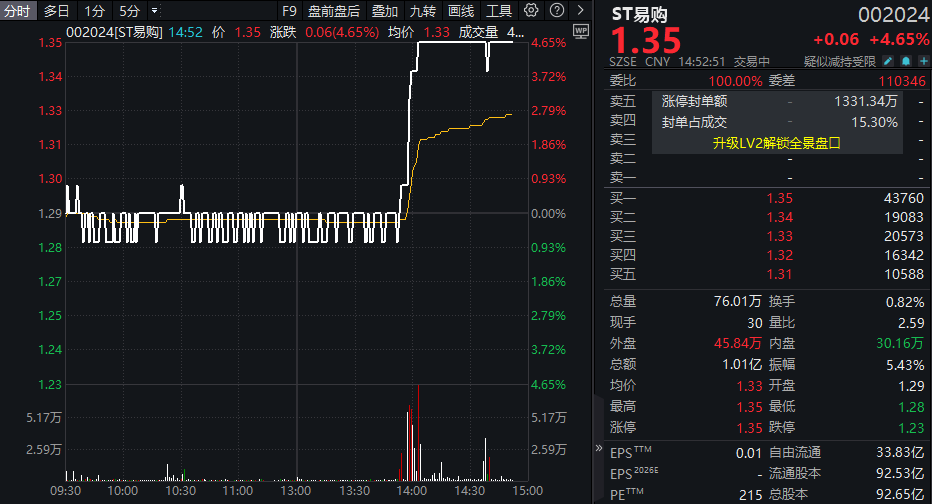Screen dimensions: 932x504
Task: Click the plus add-to-watchlist icon
Action: 921,61
